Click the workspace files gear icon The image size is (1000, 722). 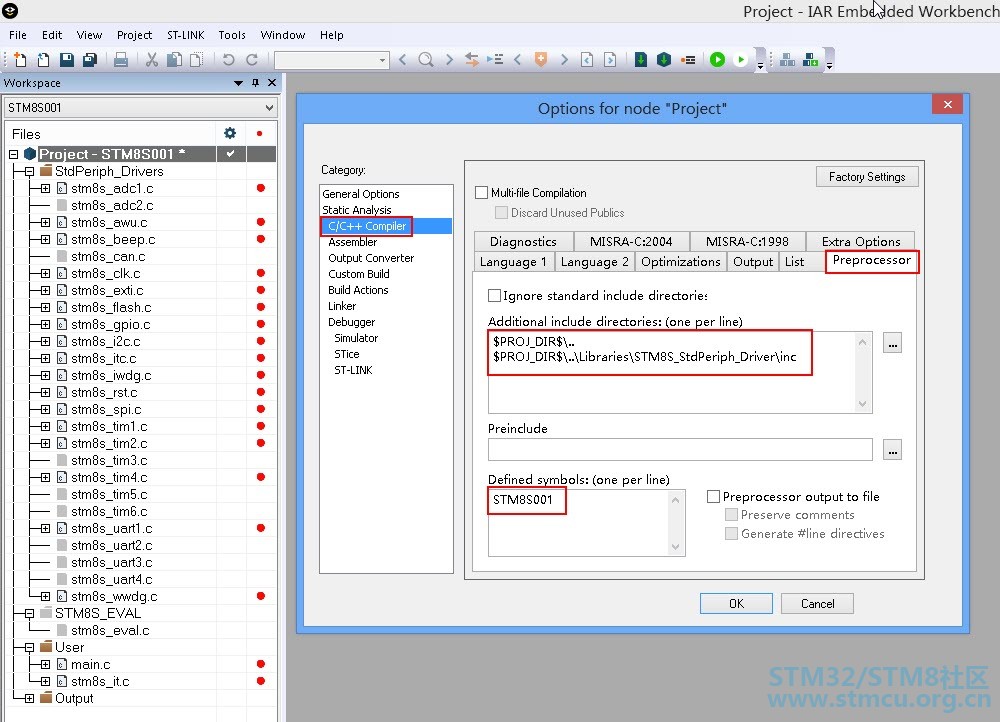tap(230, 133)
